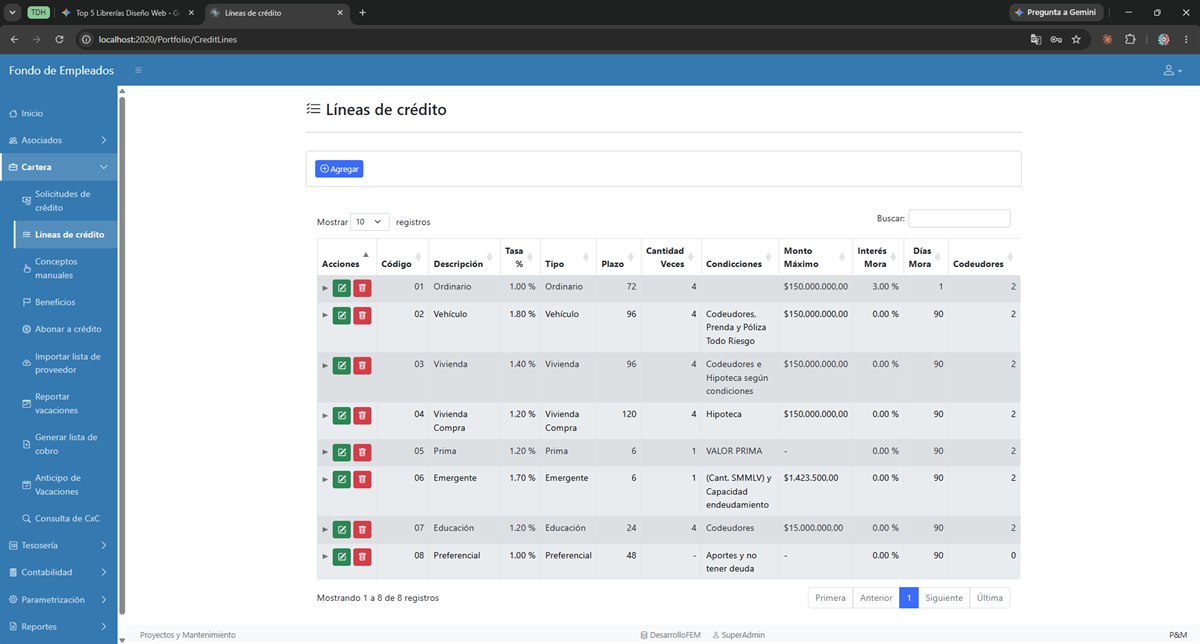Delete the Vehículo credit line row
The image size is (1200, 644).
click(362, 315)
